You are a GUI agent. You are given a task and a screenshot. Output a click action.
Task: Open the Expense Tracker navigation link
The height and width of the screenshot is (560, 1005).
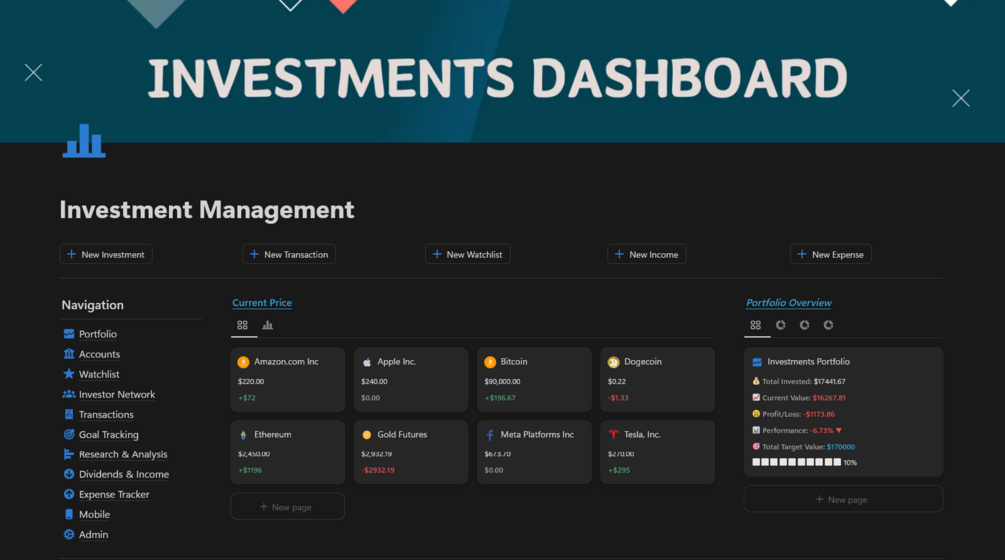[114, 495]
